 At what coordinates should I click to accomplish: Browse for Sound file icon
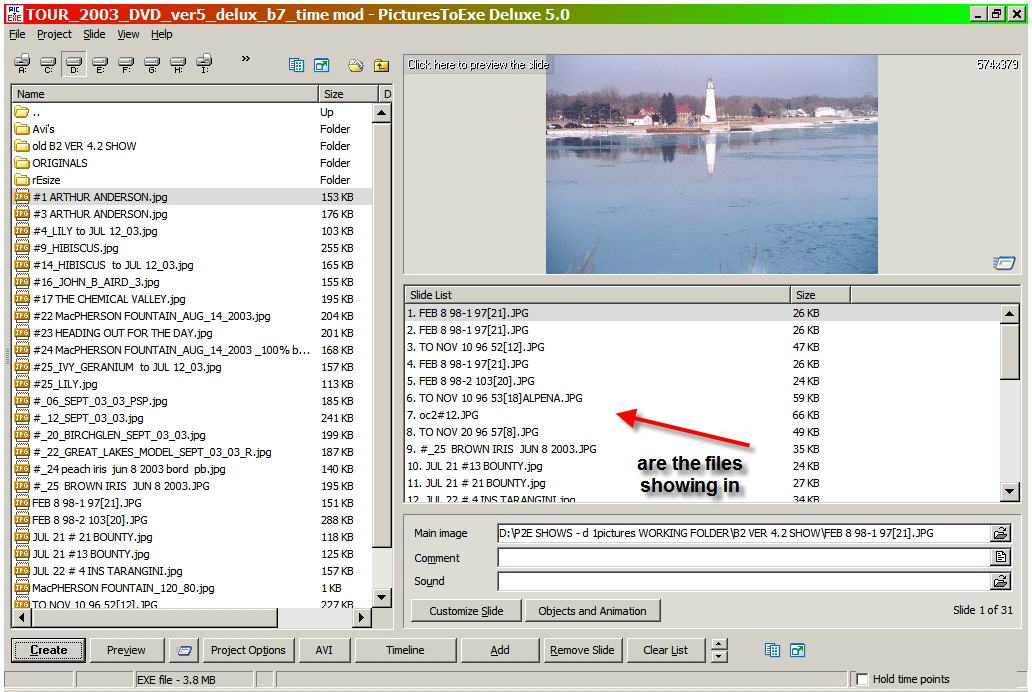1000,581
